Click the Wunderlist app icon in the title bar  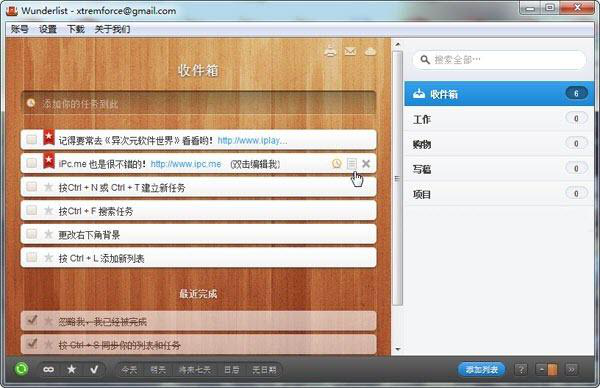coord(12,10)
